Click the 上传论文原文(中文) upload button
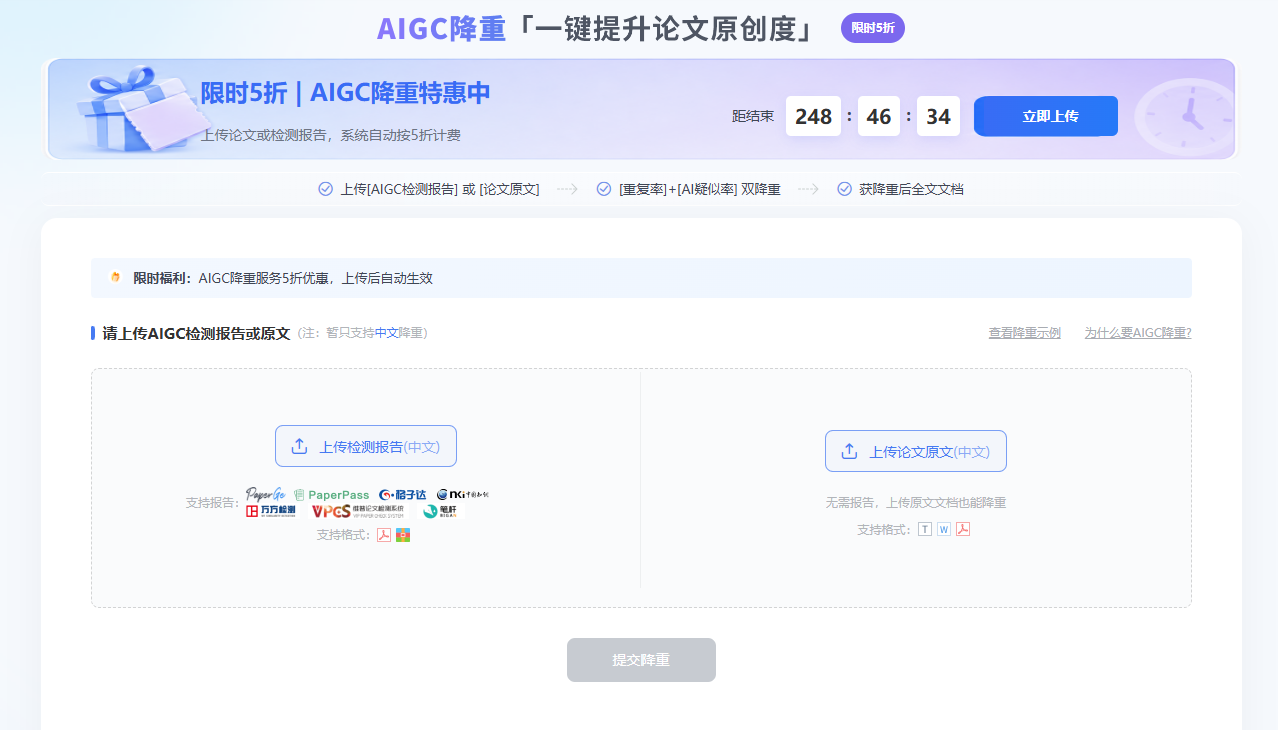The width and height of the screenshot is (1278, 730). coord(916,451)
